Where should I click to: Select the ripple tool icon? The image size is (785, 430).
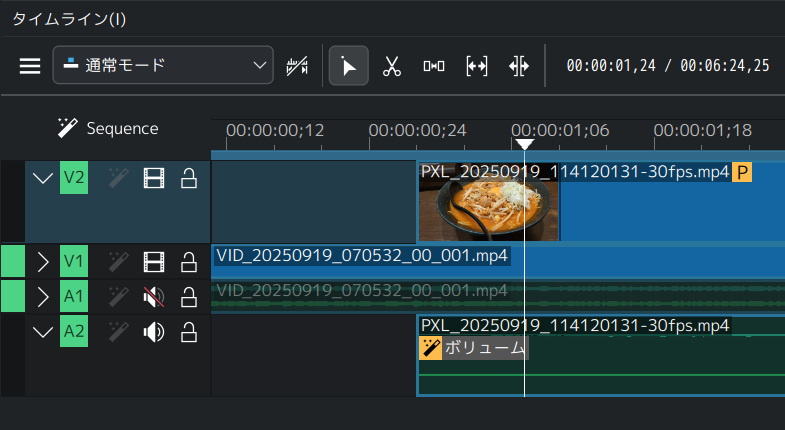coord(518,66)
